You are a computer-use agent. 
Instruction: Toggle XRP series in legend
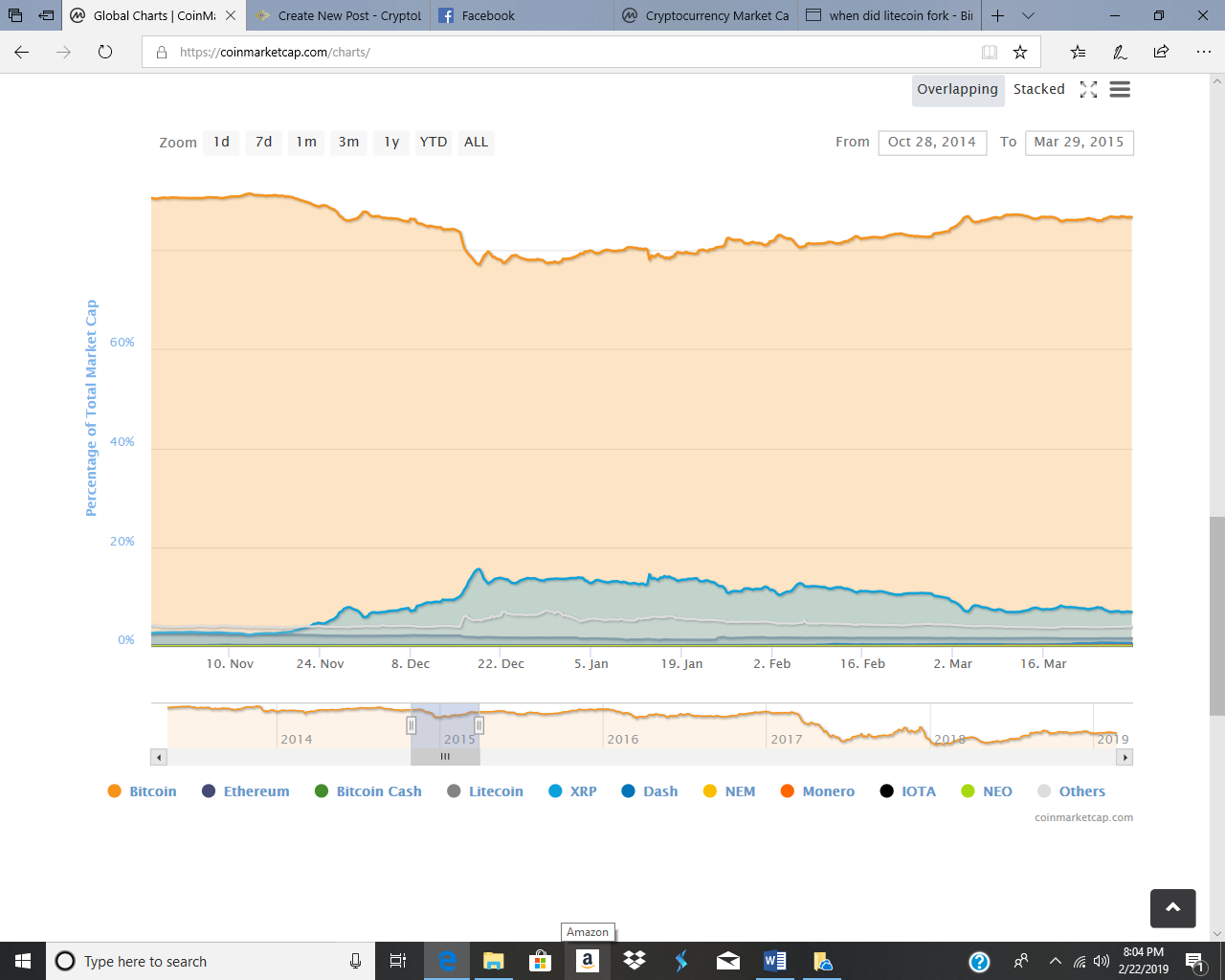coord(572,791)
